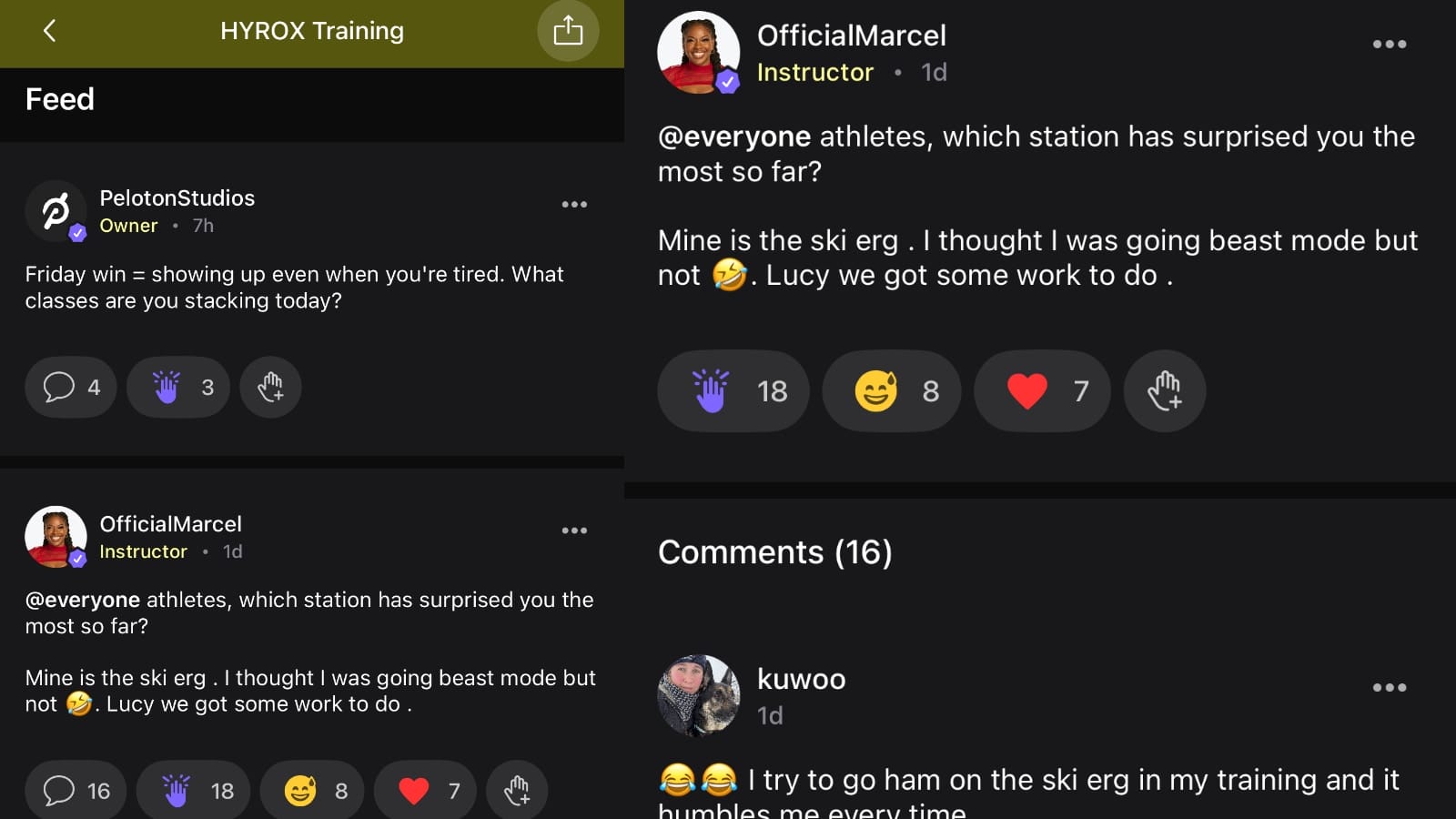
Task: Add a reaction to PelotonStudios post
Action: (x=270, y=388)
